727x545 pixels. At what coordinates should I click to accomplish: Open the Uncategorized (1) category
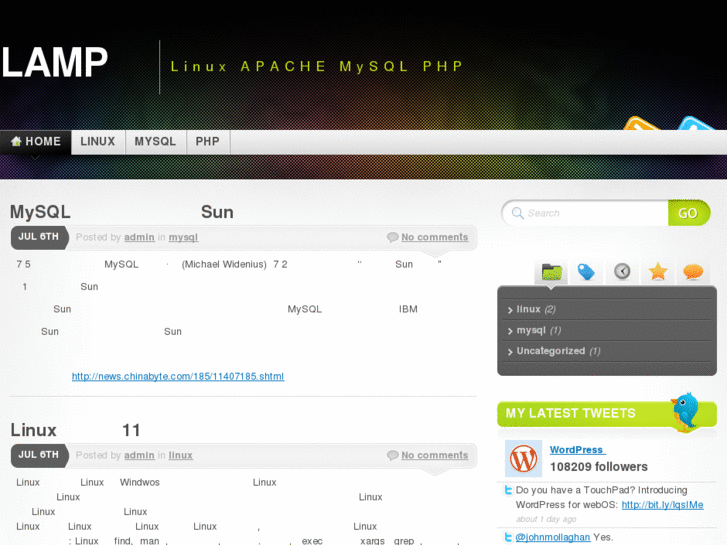558,351
